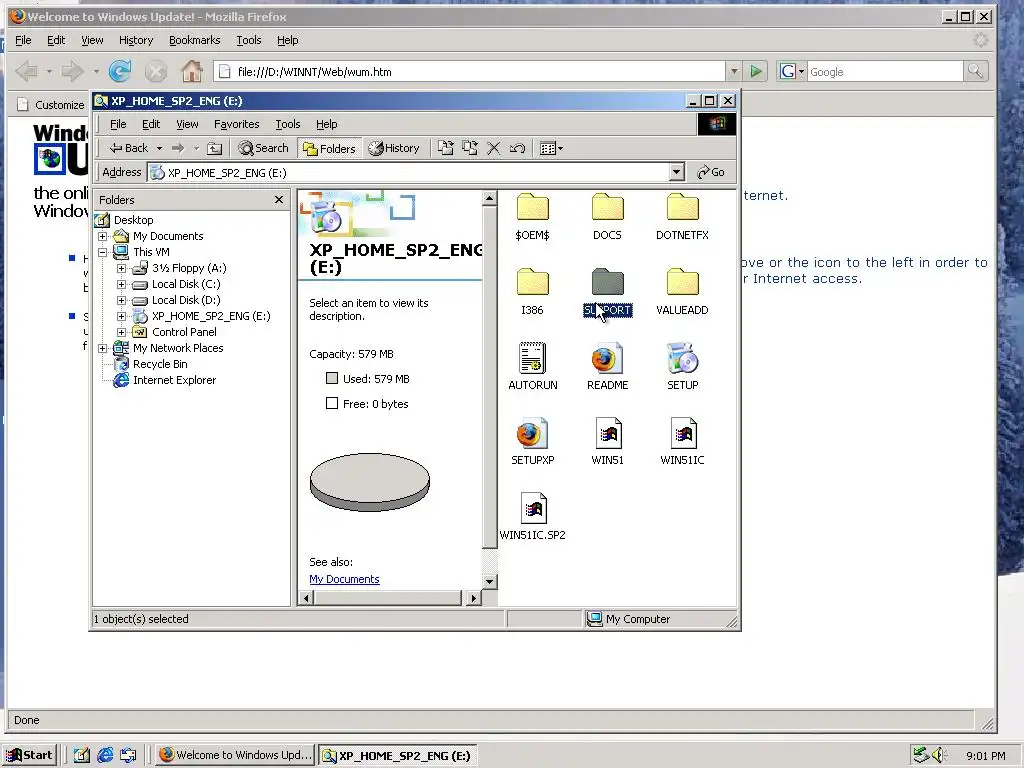Click the History toolbar button
Viewport: 1024px width, 768px height.
tap(394, 148)
